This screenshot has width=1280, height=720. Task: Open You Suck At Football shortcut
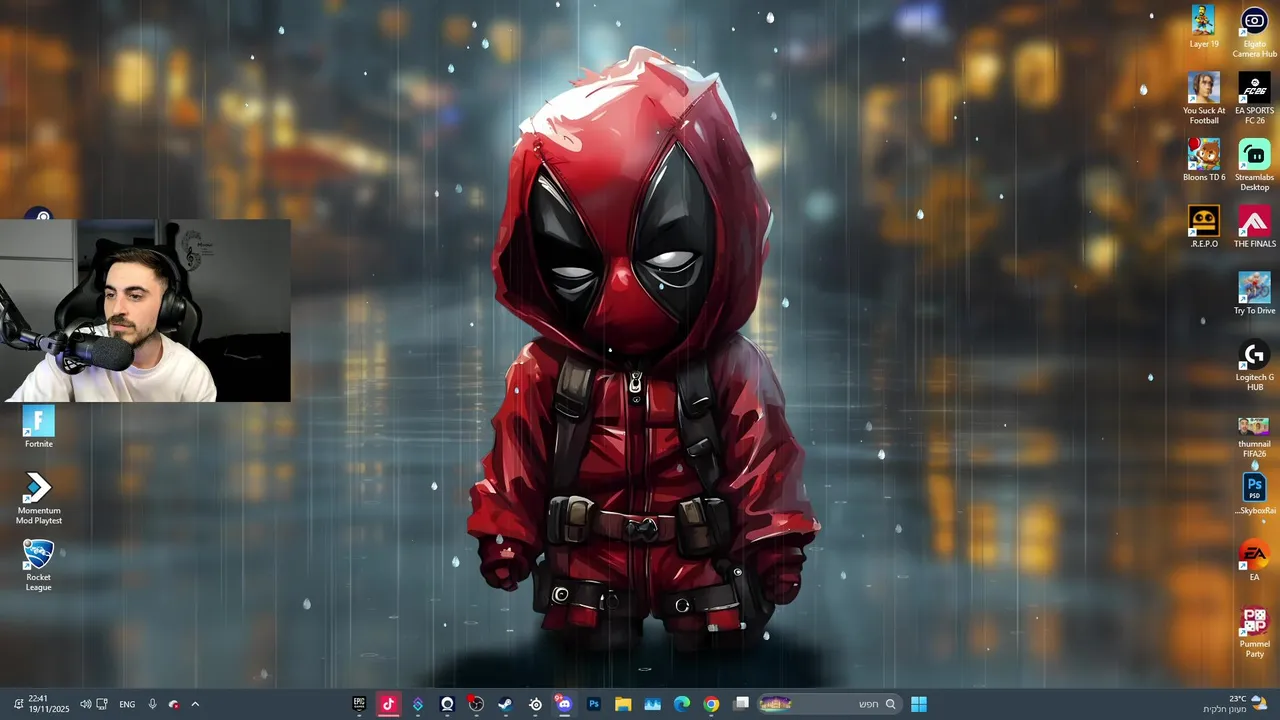tap(1204, 98)
